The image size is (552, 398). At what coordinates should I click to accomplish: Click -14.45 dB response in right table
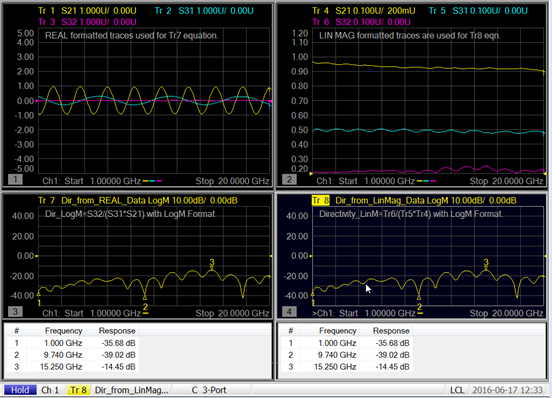[x=393, y=367]
